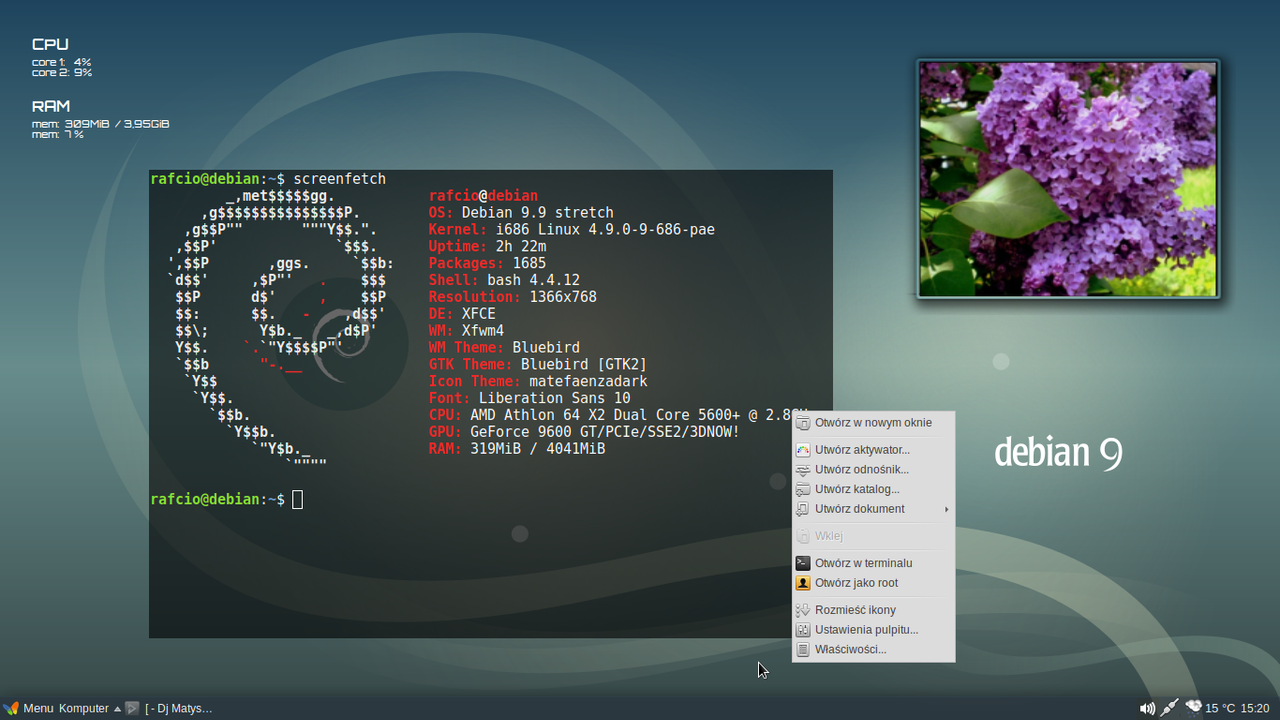Open the volume speaker tray icon

(1147, 708)
